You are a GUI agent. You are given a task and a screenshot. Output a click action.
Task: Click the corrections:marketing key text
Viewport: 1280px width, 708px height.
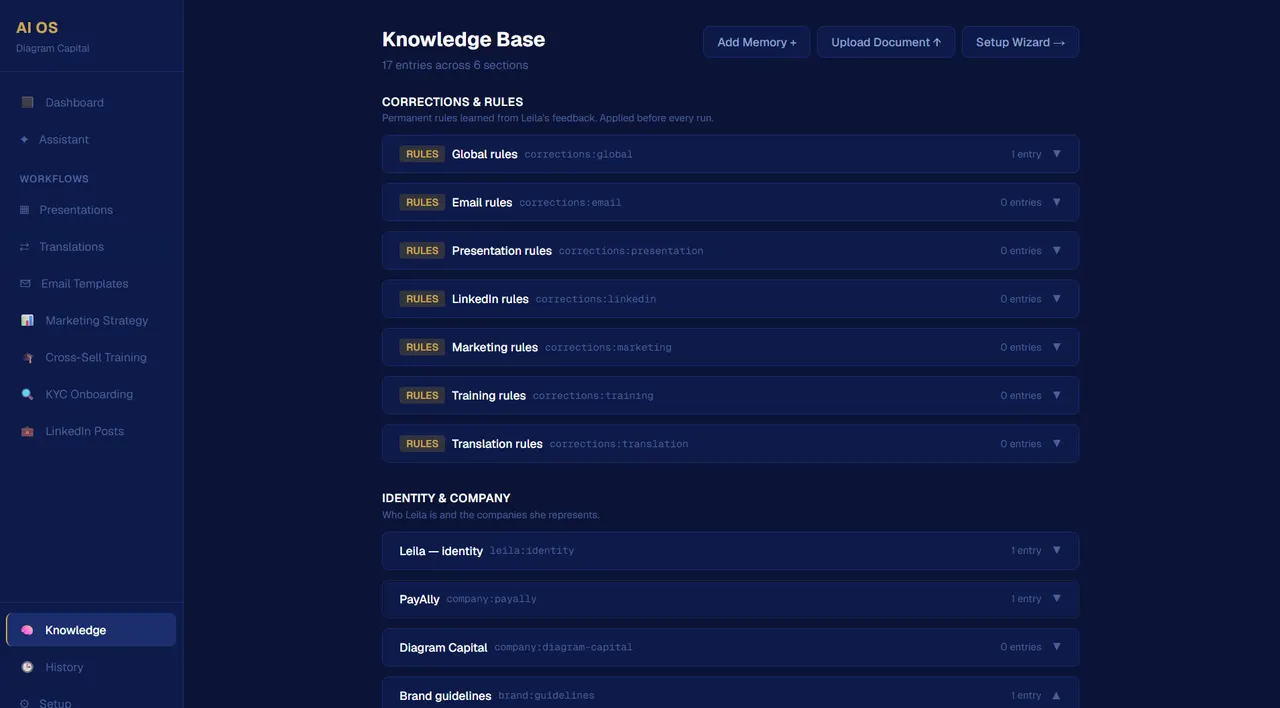pyautogui.click(x=608, y=348)
